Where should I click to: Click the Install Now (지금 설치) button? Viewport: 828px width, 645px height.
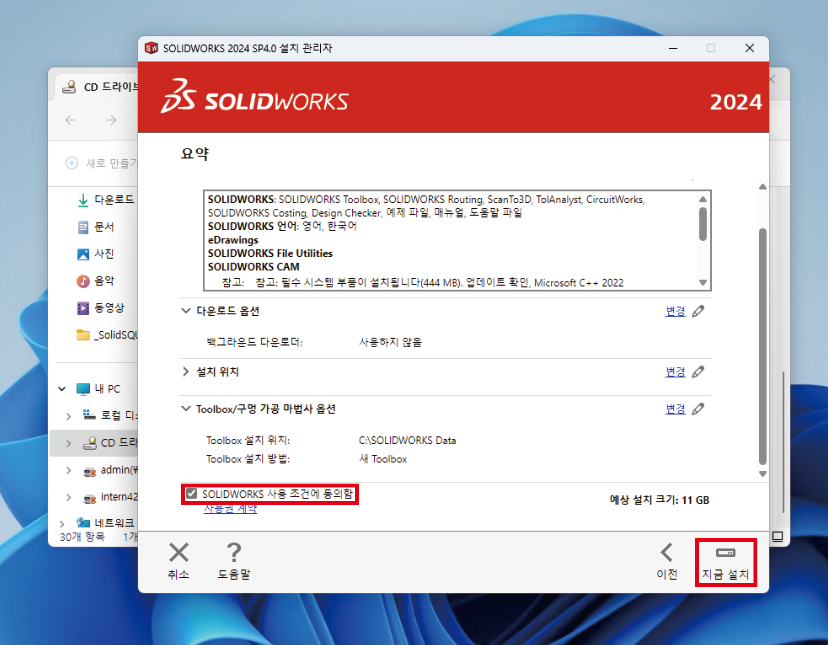point(726,563)
